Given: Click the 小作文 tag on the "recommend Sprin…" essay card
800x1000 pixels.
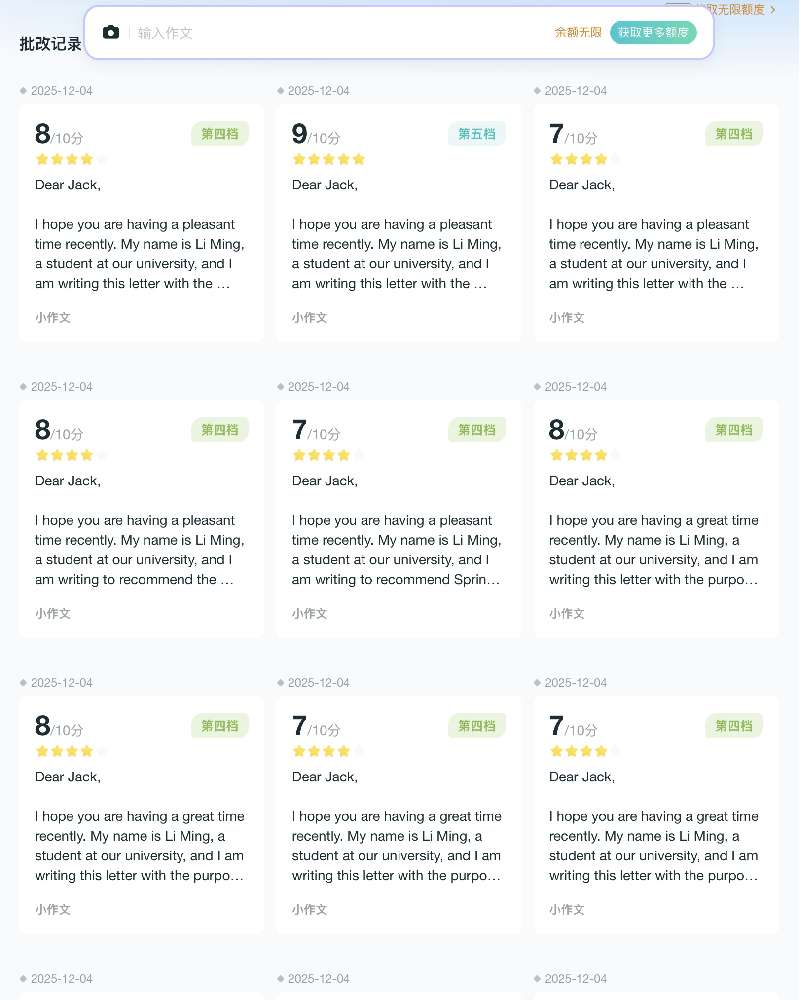Looking at the screenshot, I should click(x=307, y=614).
